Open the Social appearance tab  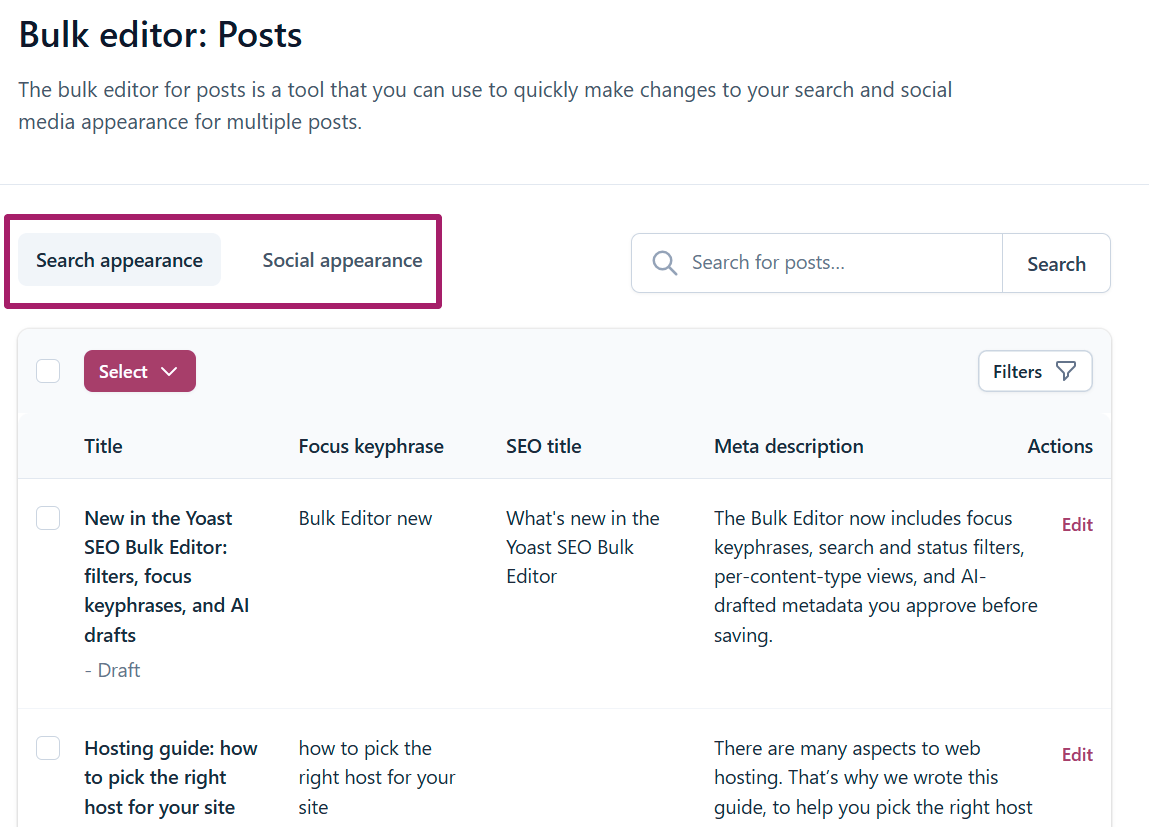(x=342, y=260)
